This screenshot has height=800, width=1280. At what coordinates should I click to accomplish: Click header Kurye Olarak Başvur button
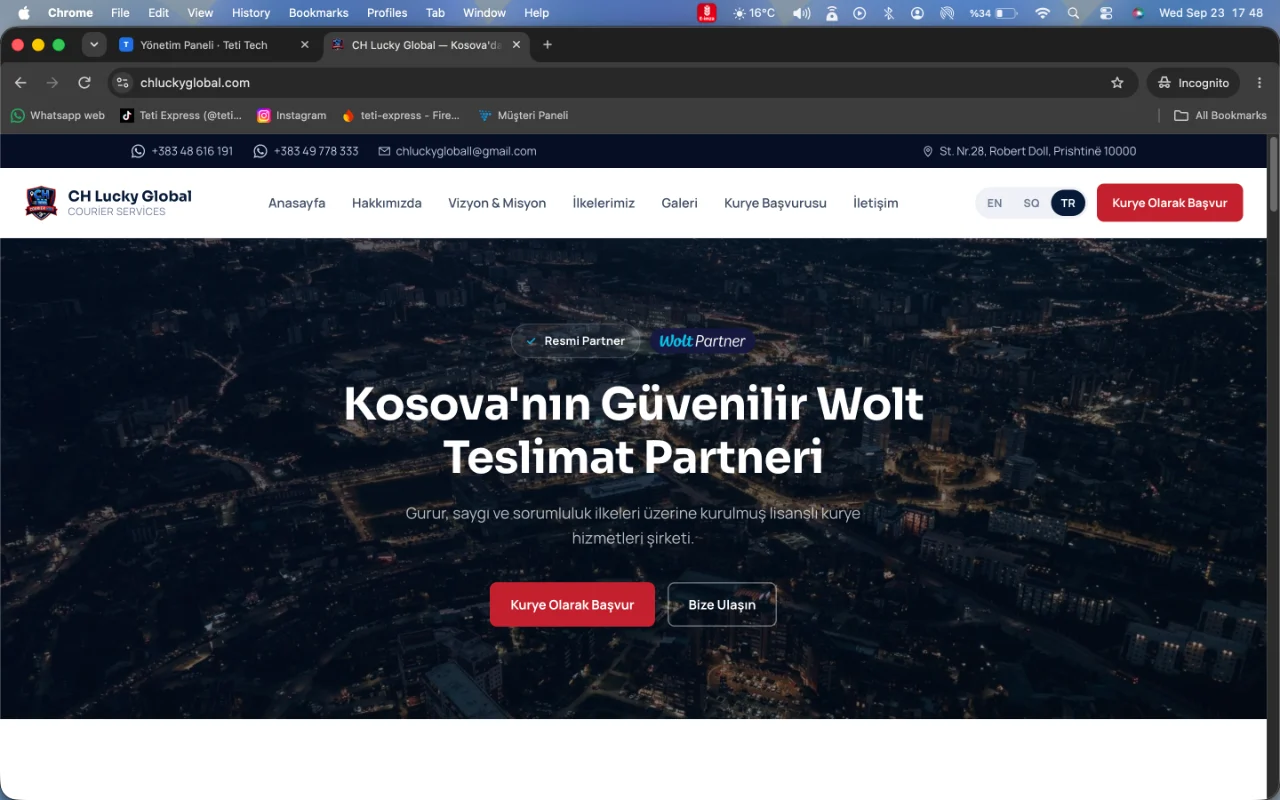point(1170,203)
